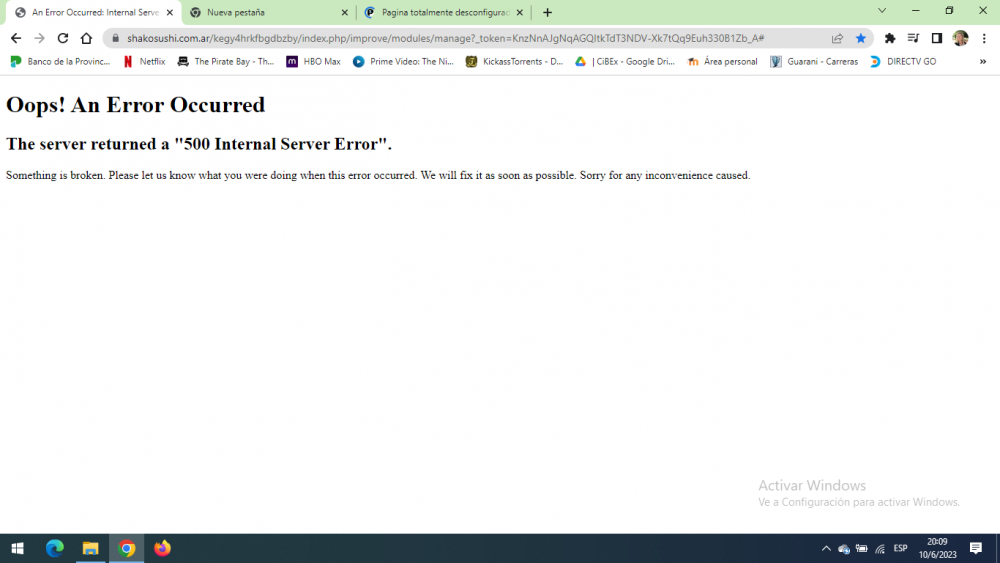Show hidden system tray icons
The height and width of the screenshot is (563, 1000).
pos(826,548)
